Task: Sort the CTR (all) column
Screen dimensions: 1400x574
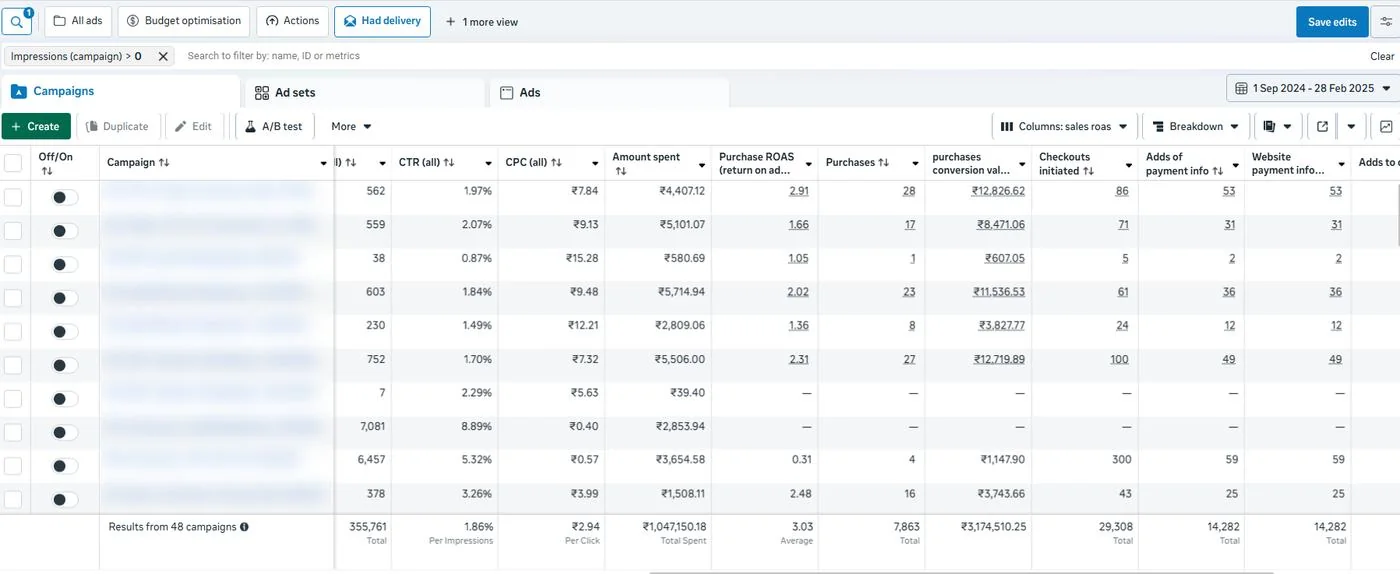Action: click(x=449, y=162)
